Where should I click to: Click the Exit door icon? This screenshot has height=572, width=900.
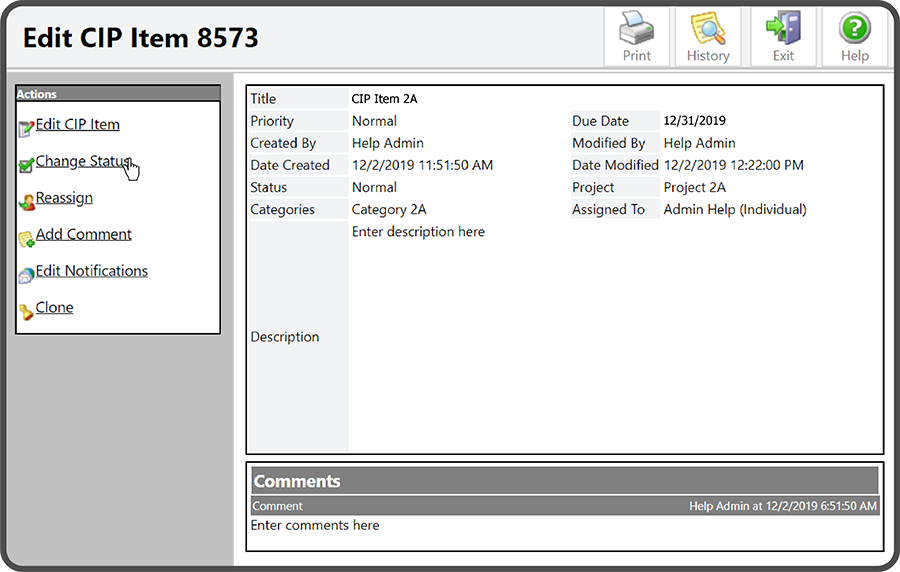783,28
